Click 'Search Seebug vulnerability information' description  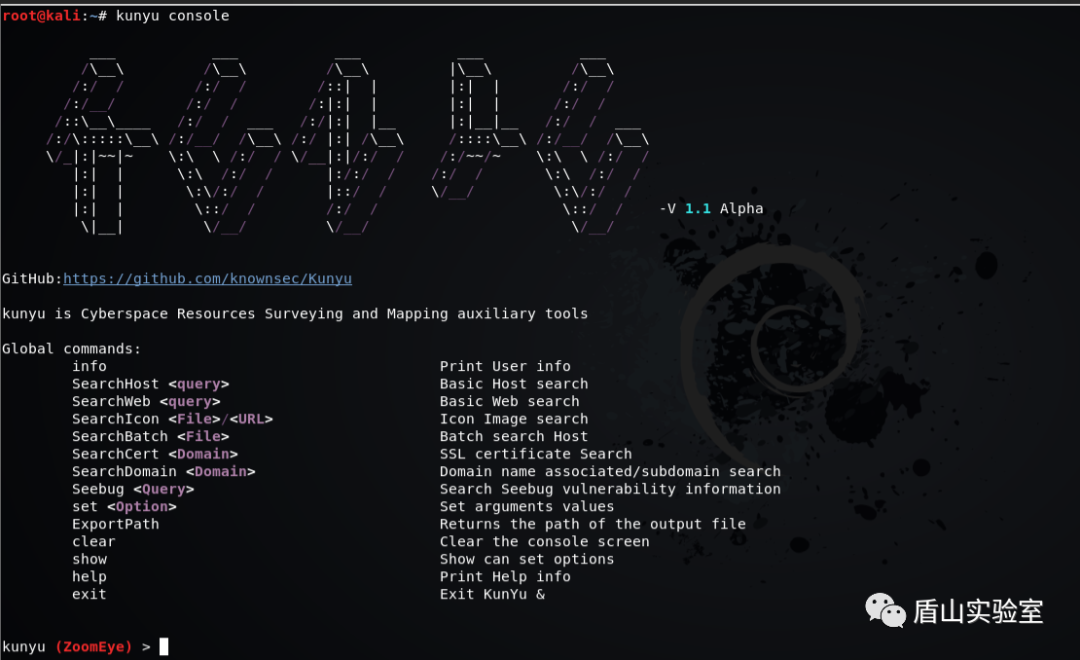[610, 489]
